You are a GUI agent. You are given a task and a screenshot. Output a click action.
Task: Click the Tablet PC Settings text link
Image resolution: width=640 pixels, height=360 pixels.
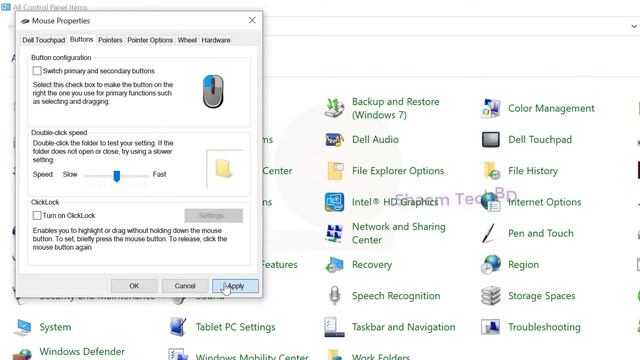[x=236, y=327]
